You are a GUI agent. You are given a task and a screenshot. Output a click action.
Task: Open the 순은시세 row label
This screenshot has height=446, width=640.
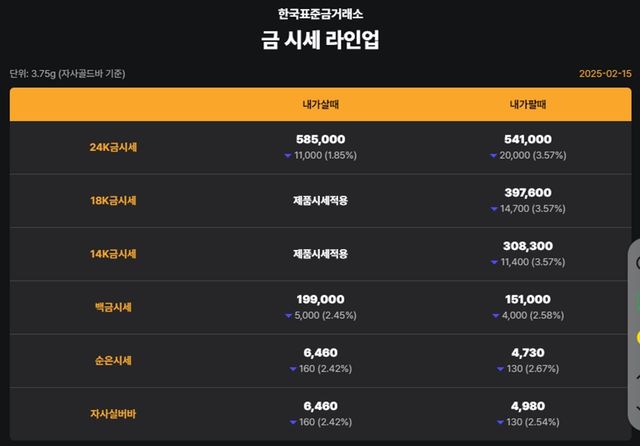coord(113,360)
